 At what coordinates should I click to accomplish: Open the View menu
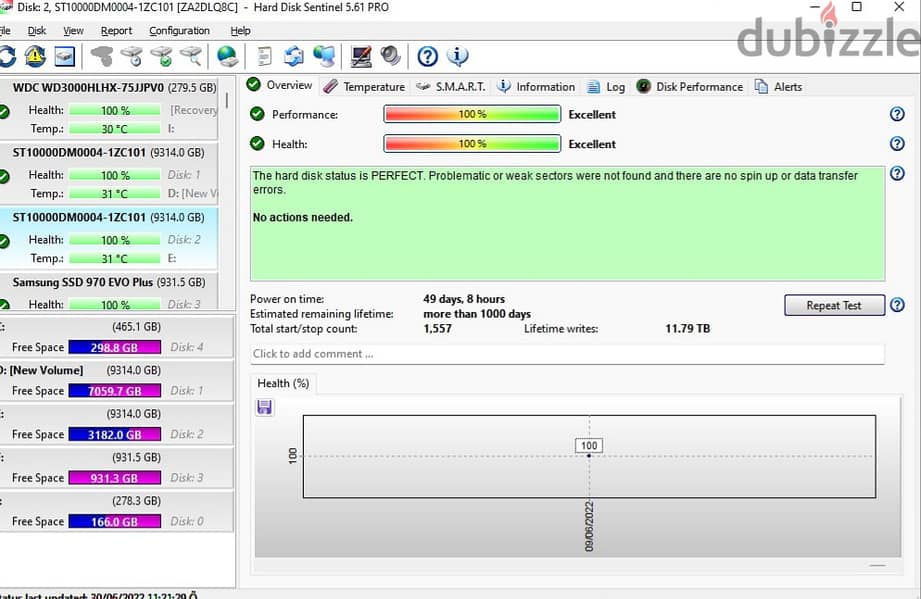tap(73, 31)
